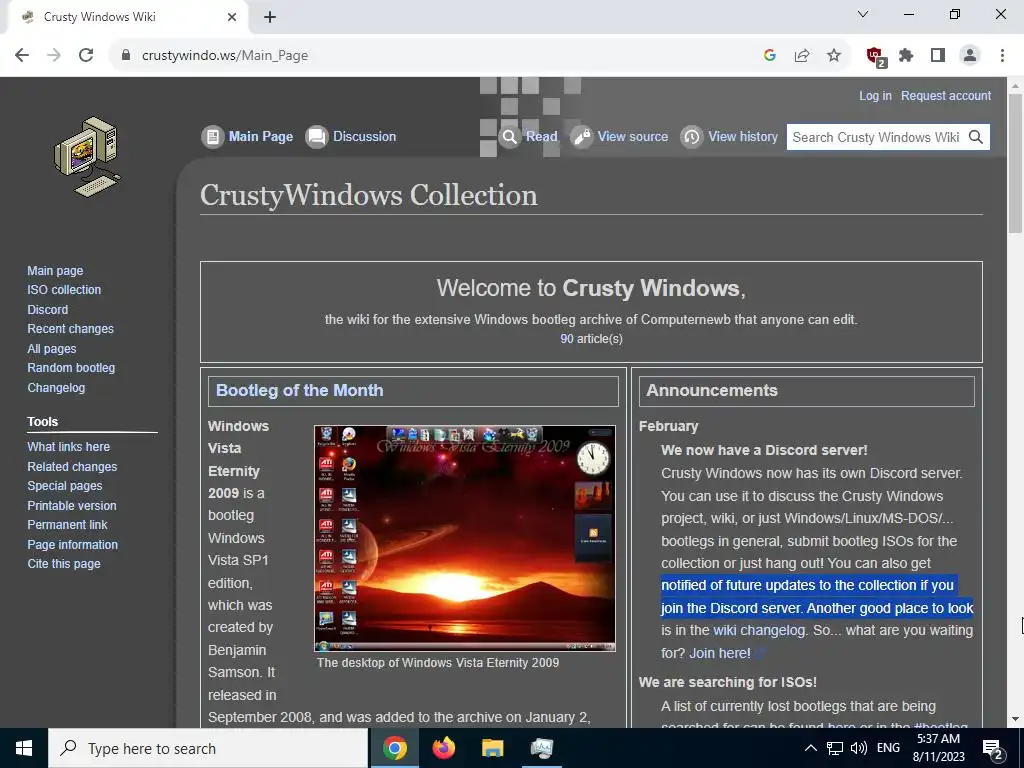Click the address bar URL
The height and width of the screenshot is (768, 1024).
(225, 56)
